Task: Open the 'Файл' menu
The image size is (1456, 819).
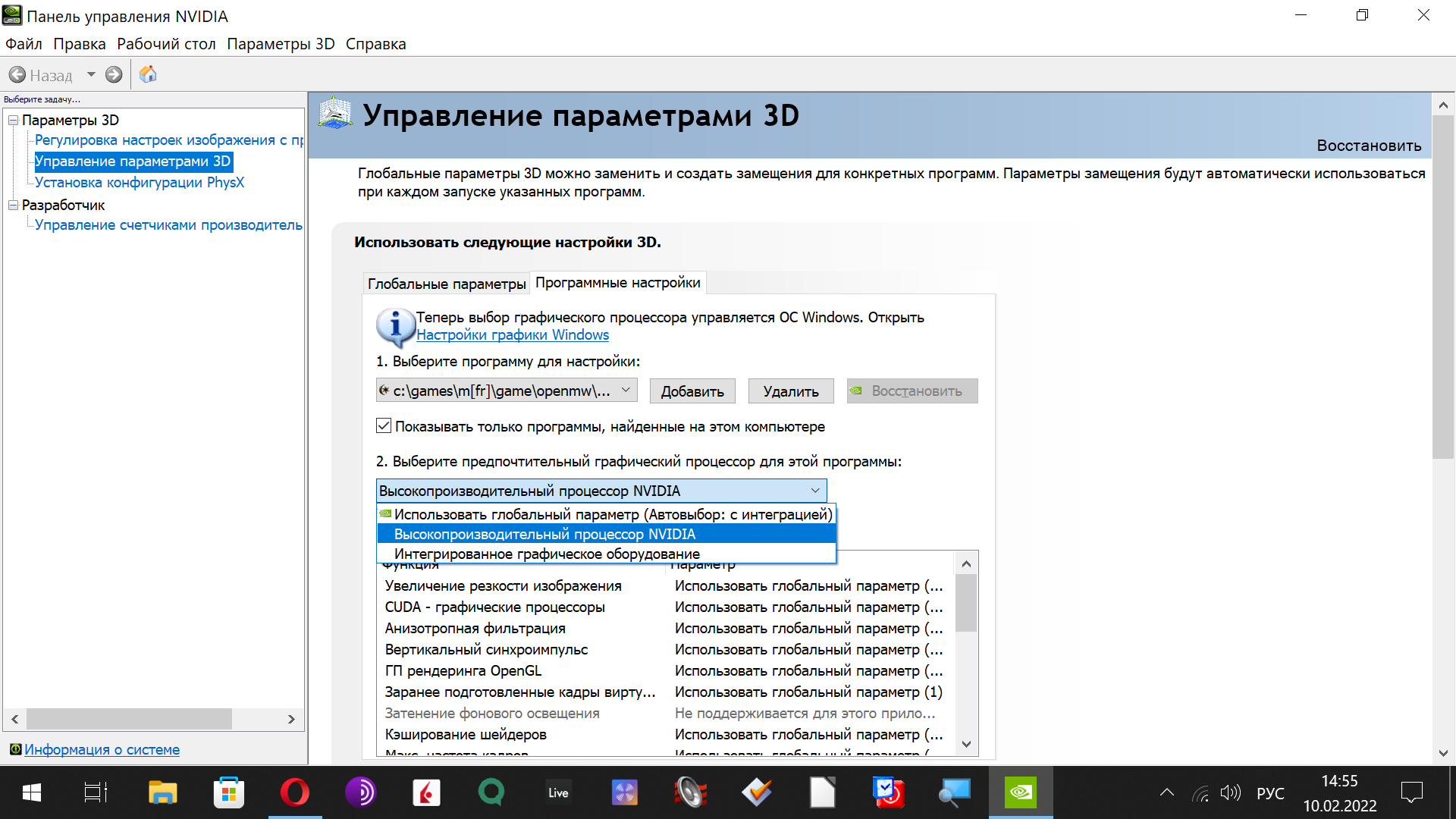Action: pos(24,44)
